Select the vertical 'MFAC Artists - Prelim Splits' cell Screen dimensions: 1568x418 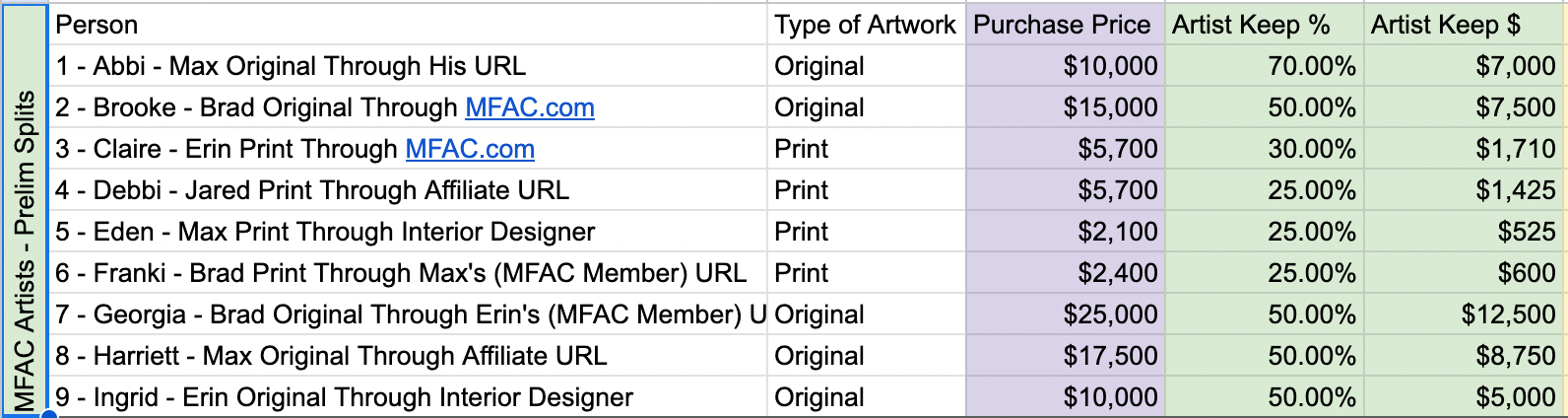[25, 211]
